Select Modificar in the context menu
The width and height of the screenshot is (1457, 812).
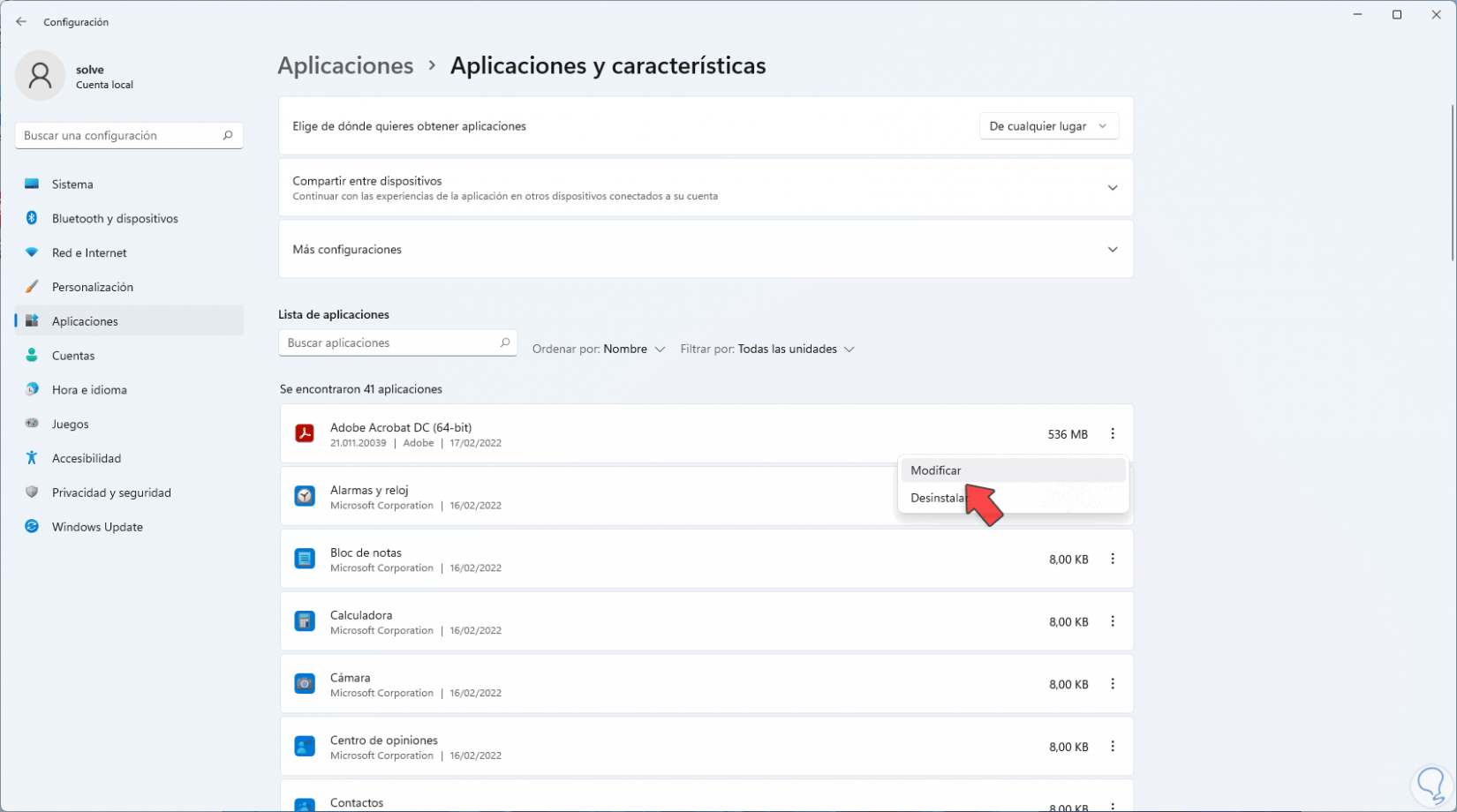point(936,470)
